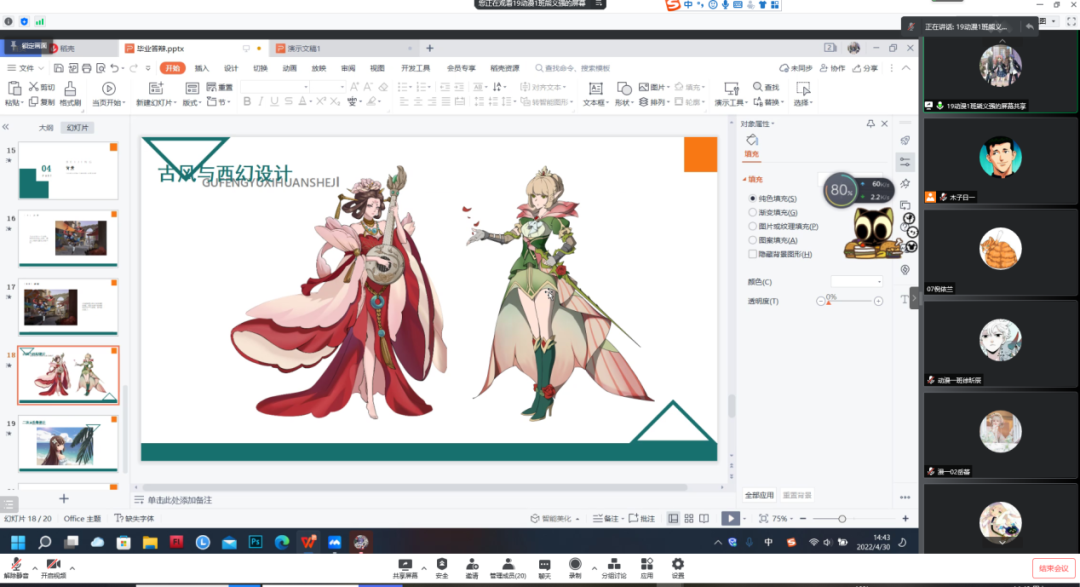Collapse the slide panel with double chevron
Screen dimensions: 1080x587
tap(6, 127)
